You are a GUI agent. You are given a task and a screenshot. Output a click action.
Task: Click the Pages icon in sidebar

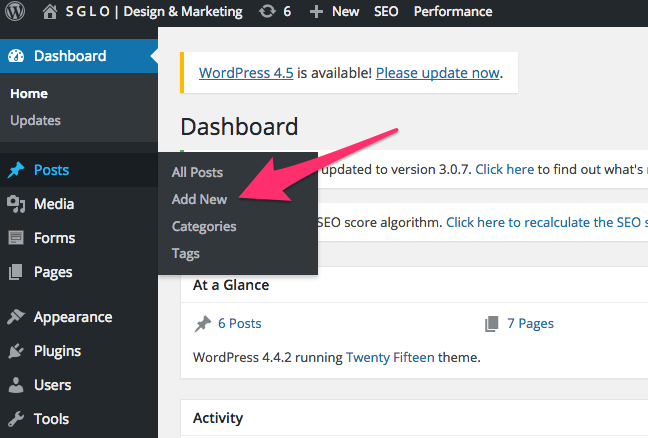pyautogui.click(x=16, y=272)
